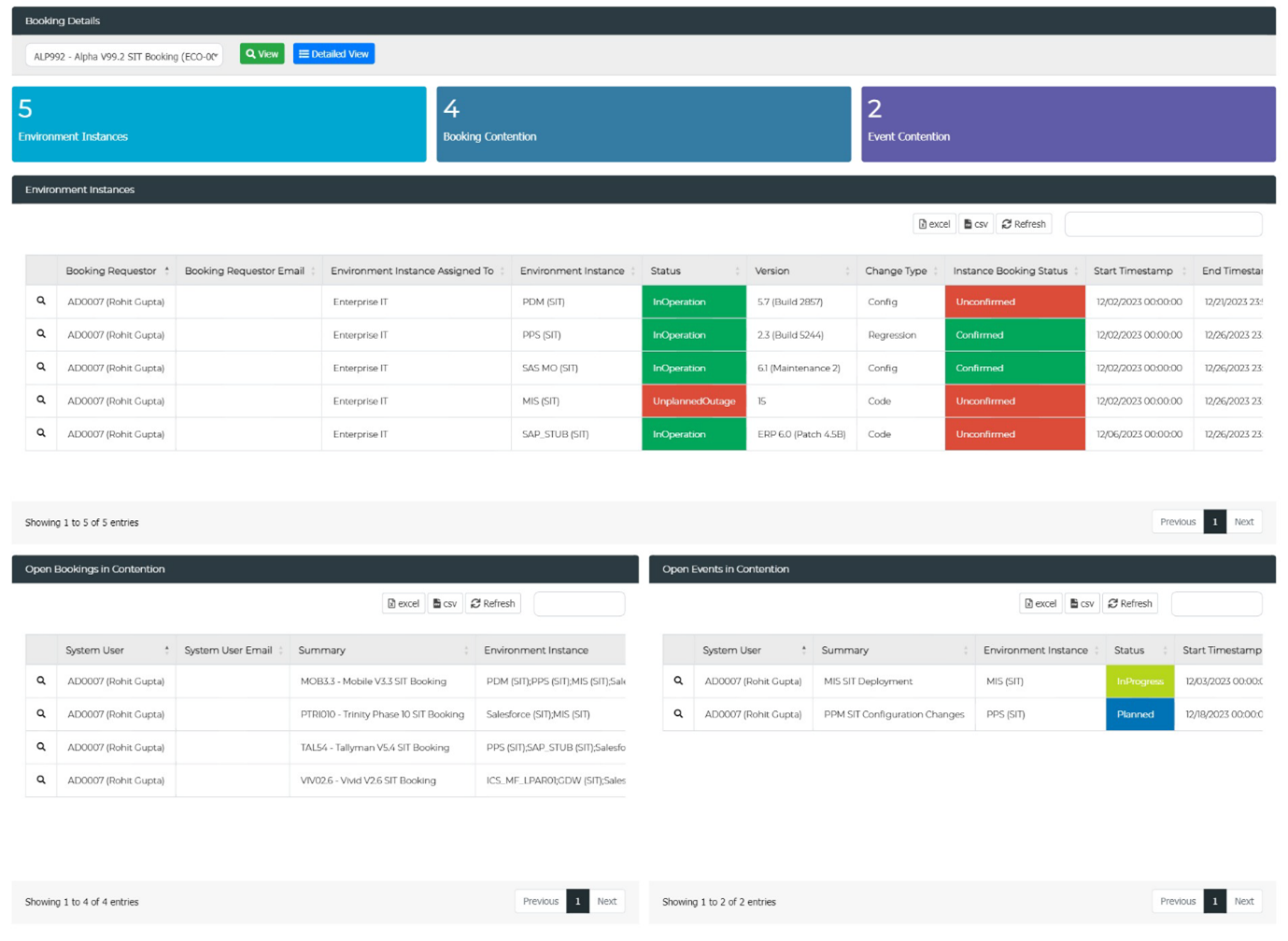Open magnifier icon for MIS (SIT) instance row

pyautogui.click(x=41, y=400)
